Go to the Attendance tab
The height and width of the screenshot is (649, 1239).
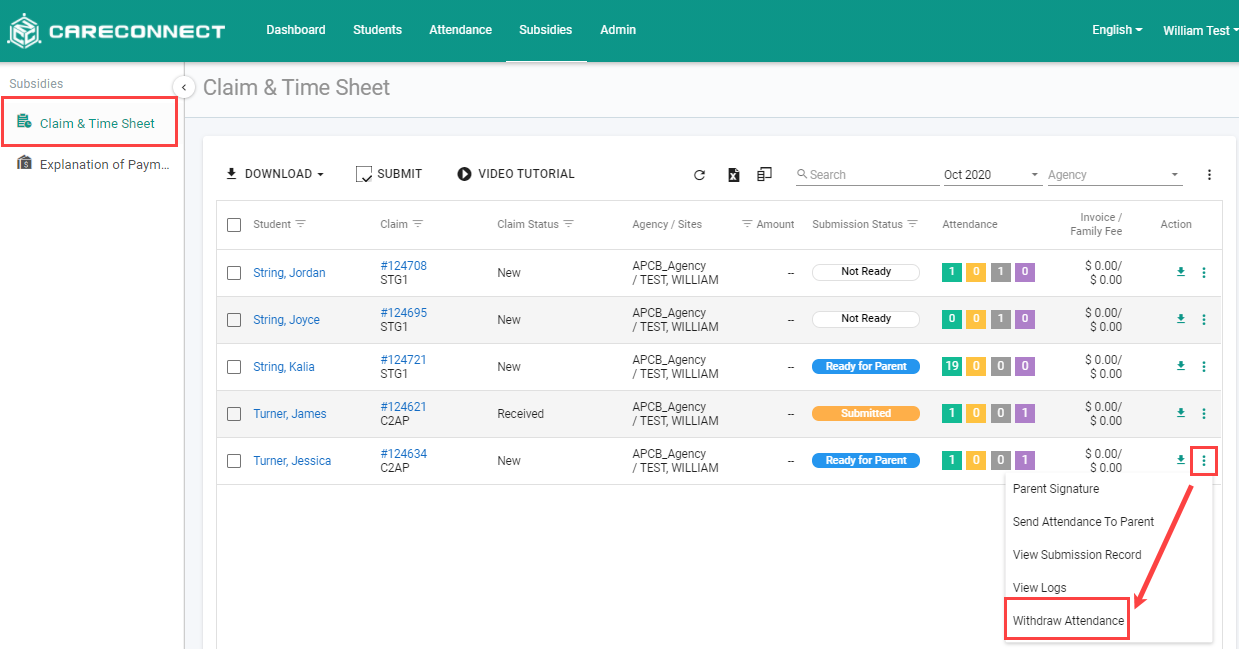point(460,30)
